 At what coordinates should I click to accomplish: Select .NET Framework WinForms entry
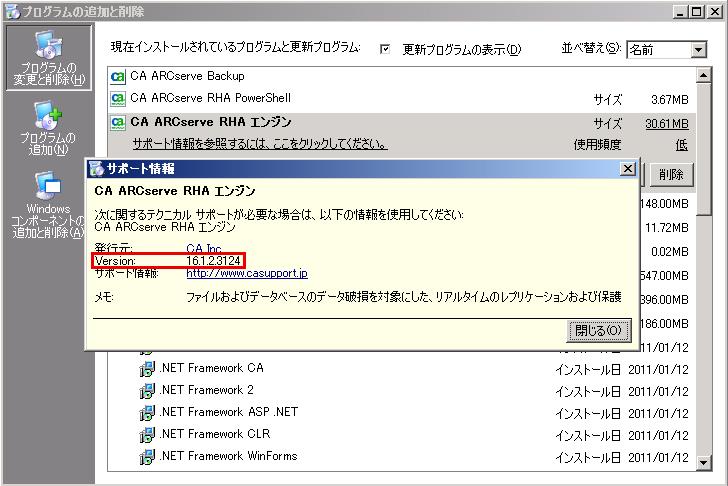click(228, 456)
